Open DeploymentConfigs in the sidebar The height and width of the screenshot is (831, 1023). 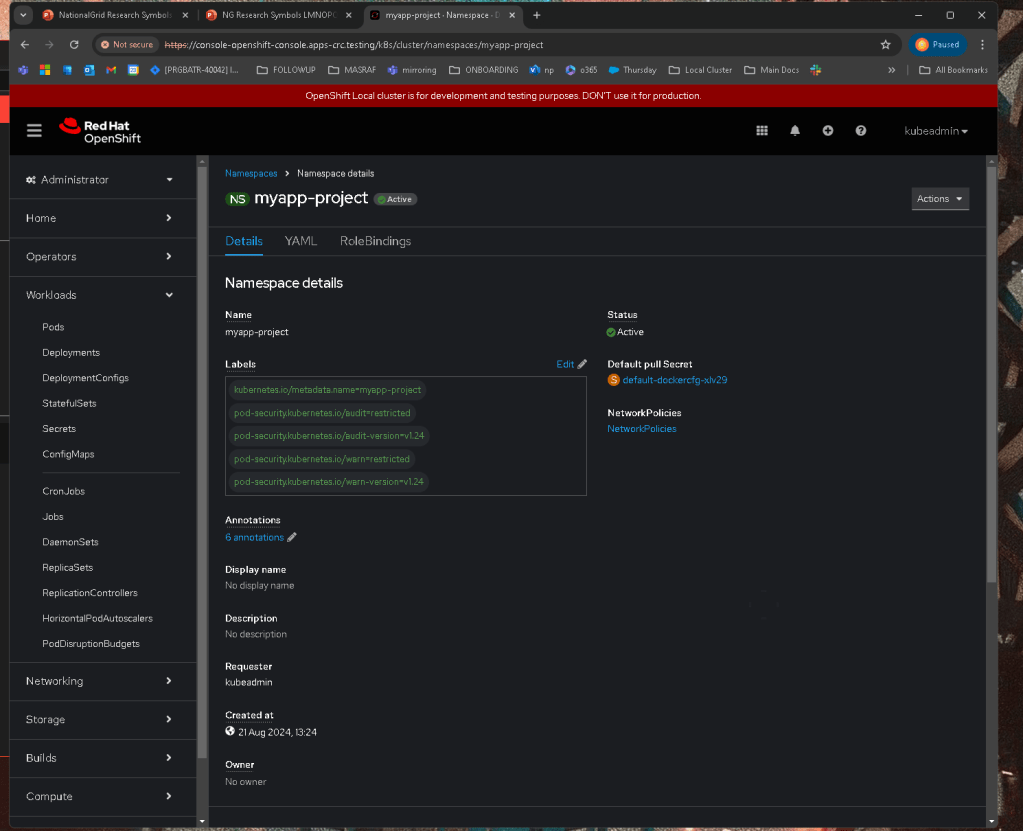click(x=85, y=378)
